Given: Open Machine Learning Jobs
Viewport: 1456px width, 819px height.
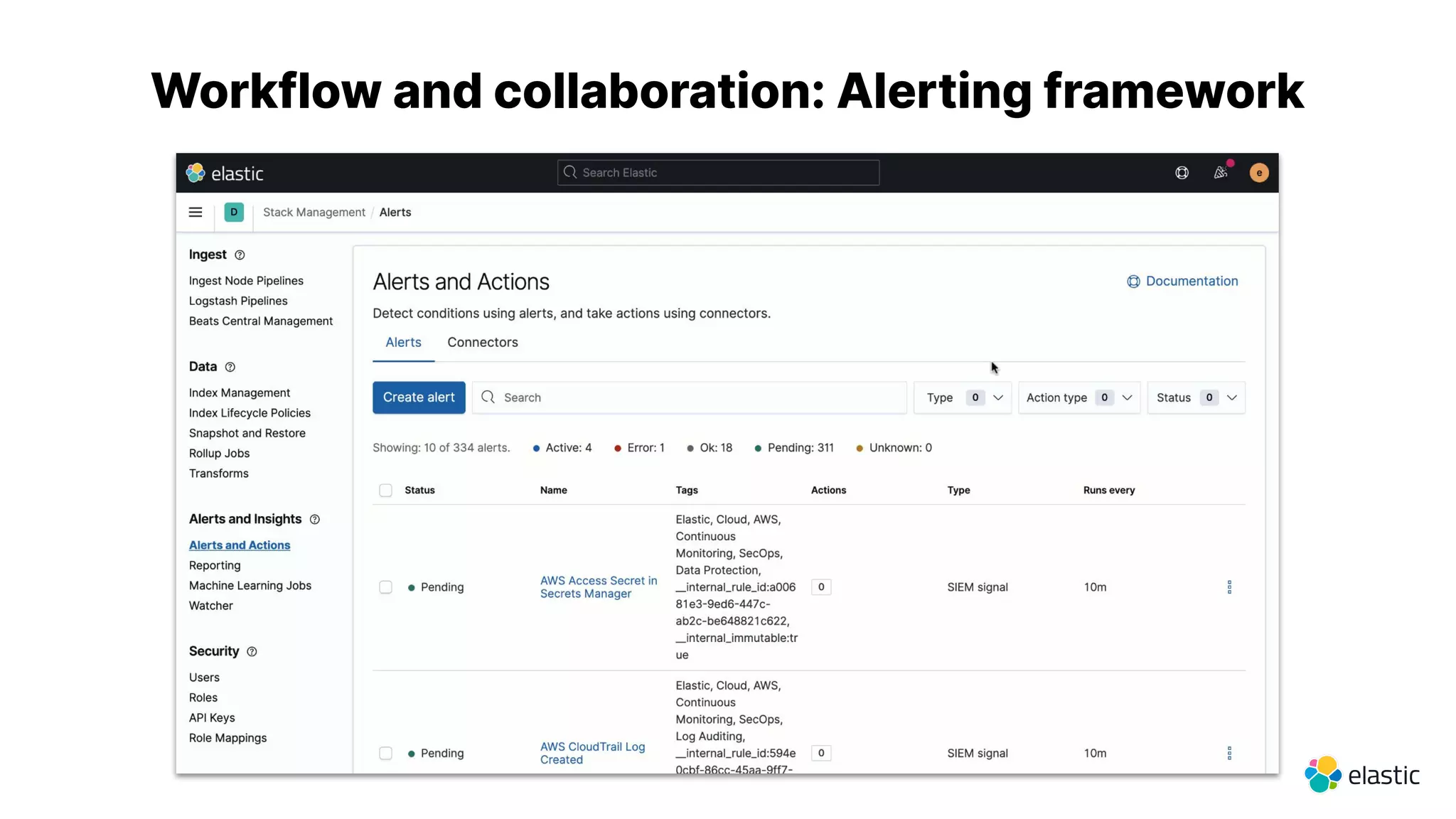Looking at the screenshot, I should [250, 586].
